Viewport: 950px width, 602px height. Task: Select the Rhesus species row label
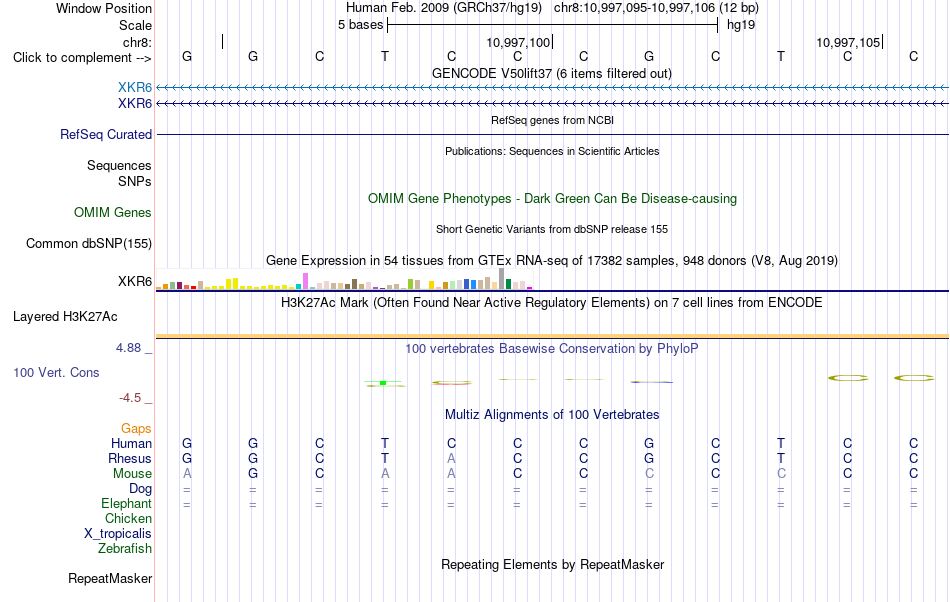pyautogui.click(x=130, y=458)
